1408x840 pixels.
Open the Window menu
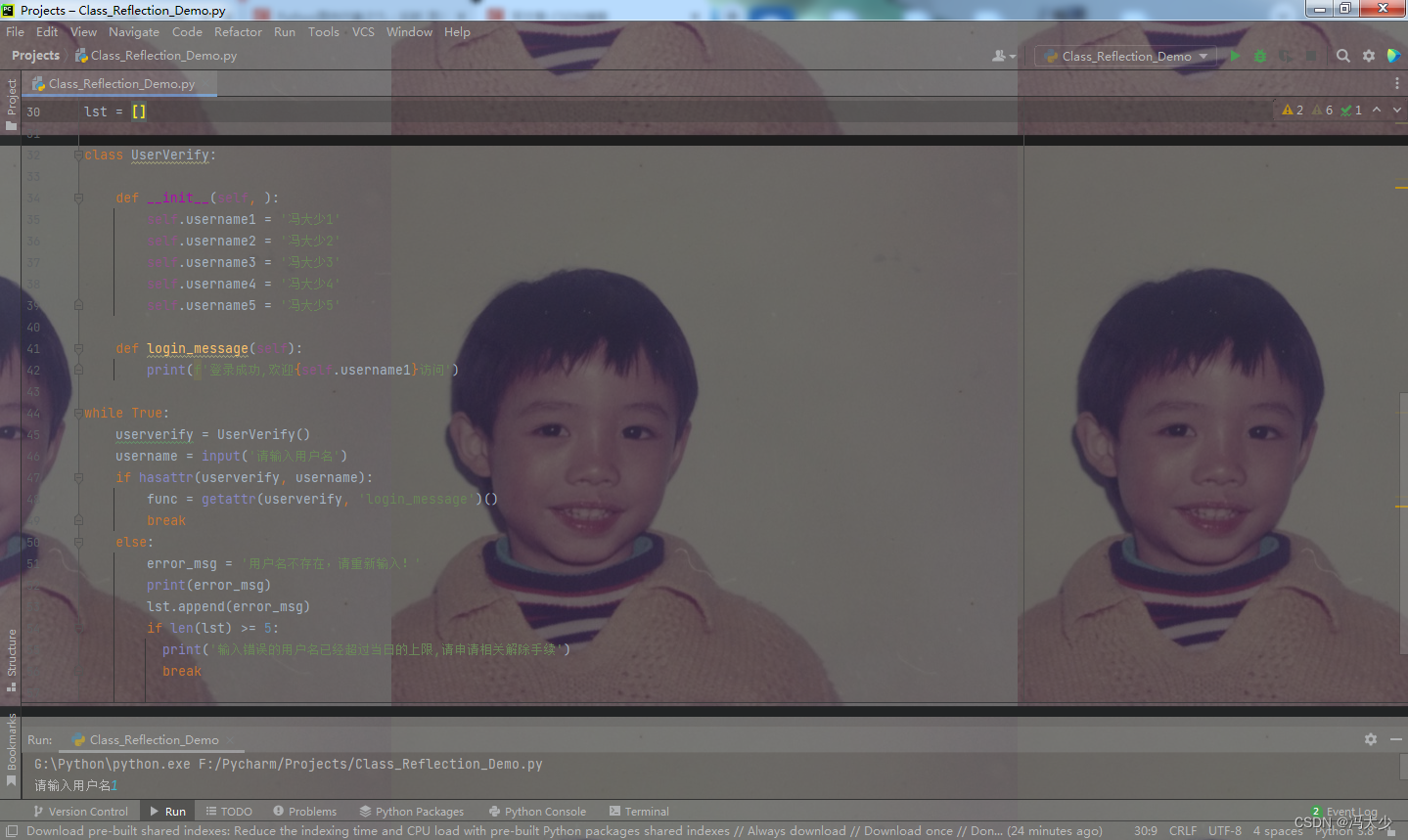click(409, 31)
